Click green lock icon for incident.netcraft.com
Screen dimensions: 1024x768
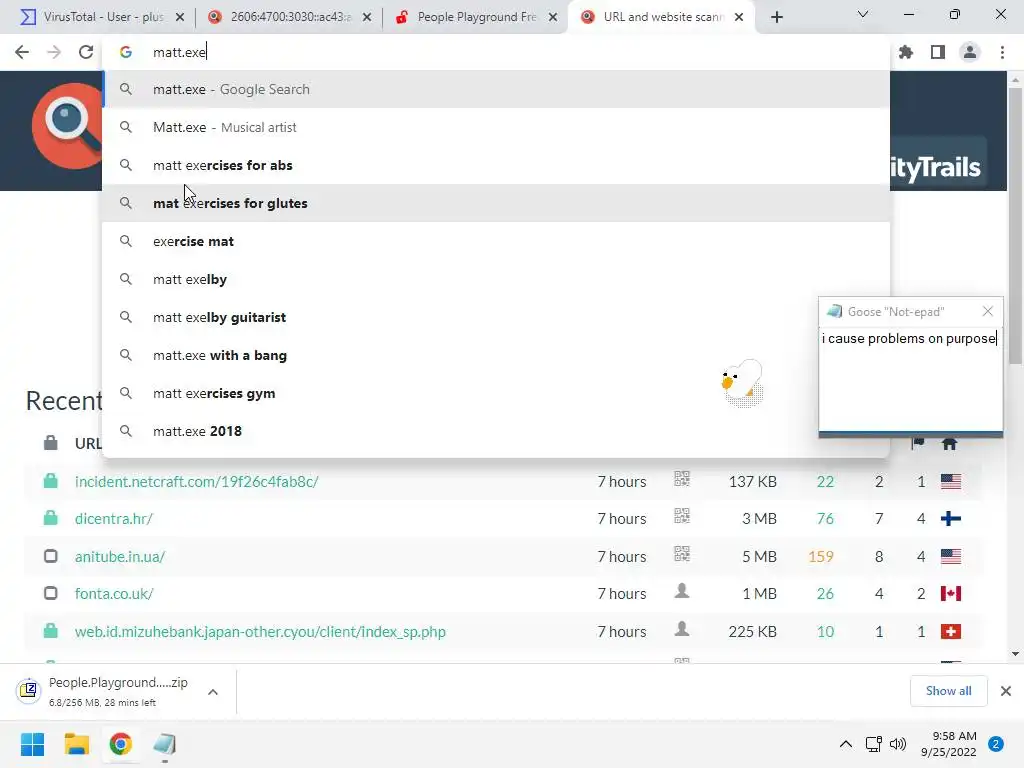50,481
